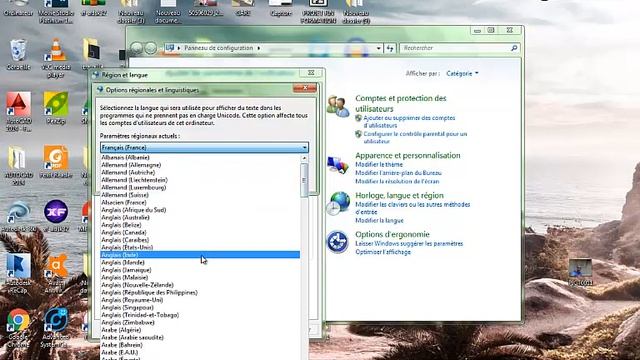Screen dimensions: 640x360
Task: Click the language list scrollbar up arrow
Action: (304, 158)
